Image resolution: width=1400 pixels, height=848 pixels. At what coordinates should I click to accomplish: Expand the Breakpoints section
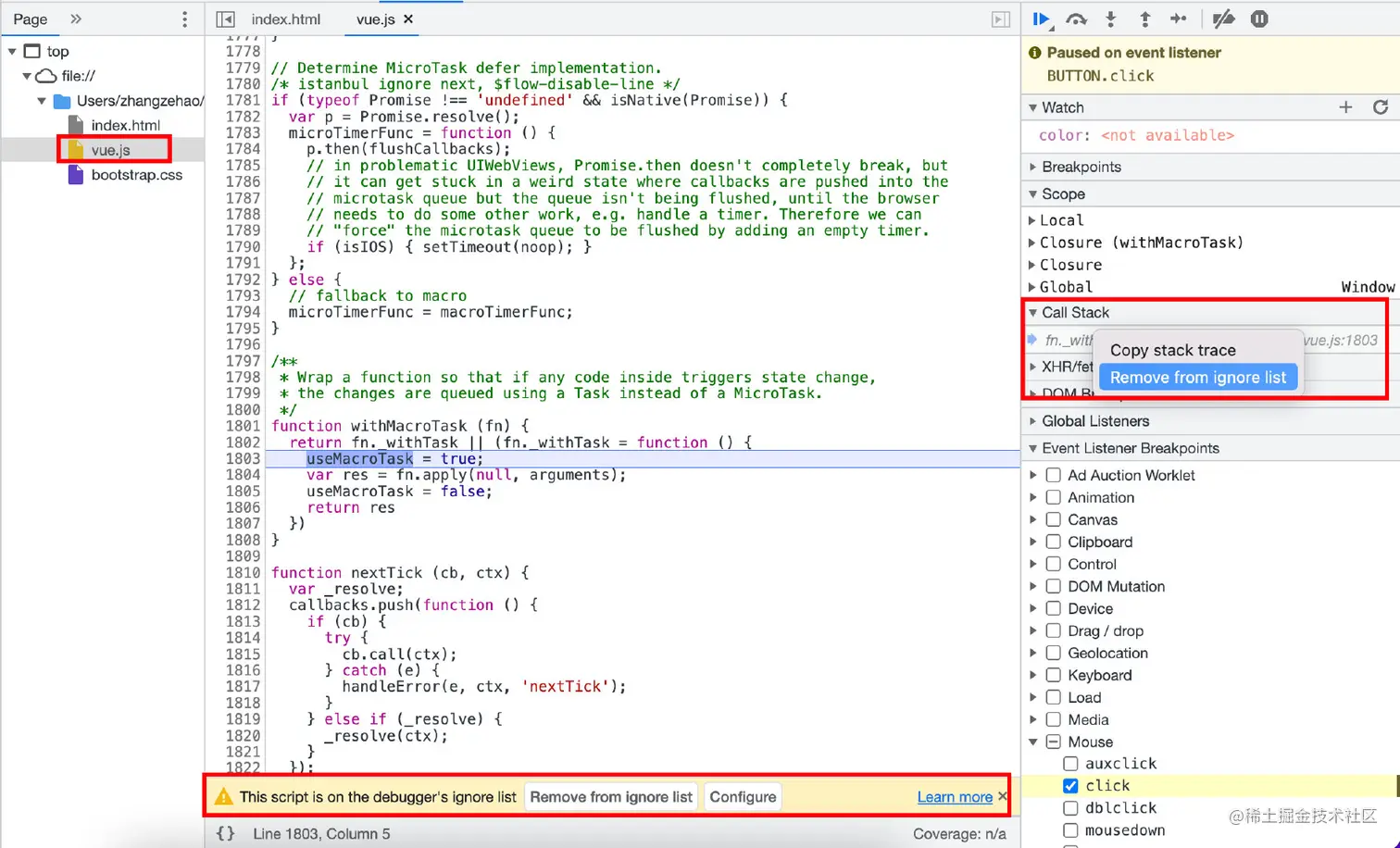(1032, 167)
